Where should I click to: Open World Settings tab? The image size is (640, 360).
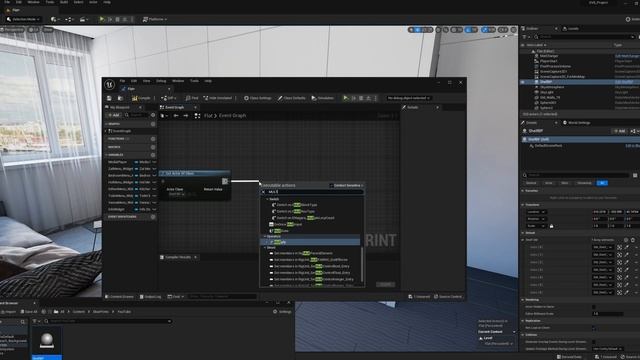point(576,123)
